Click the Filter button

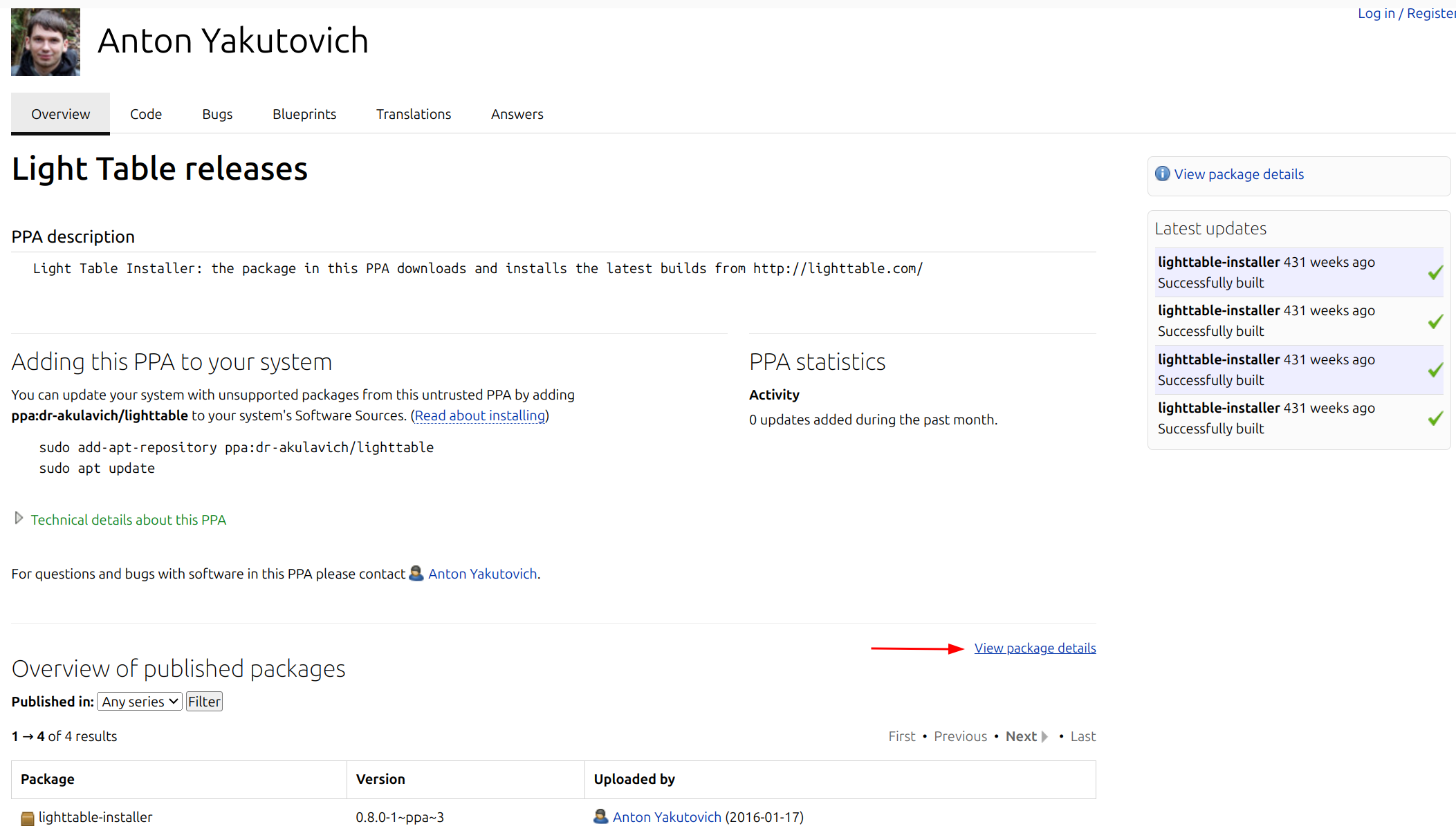pos(204,702)
